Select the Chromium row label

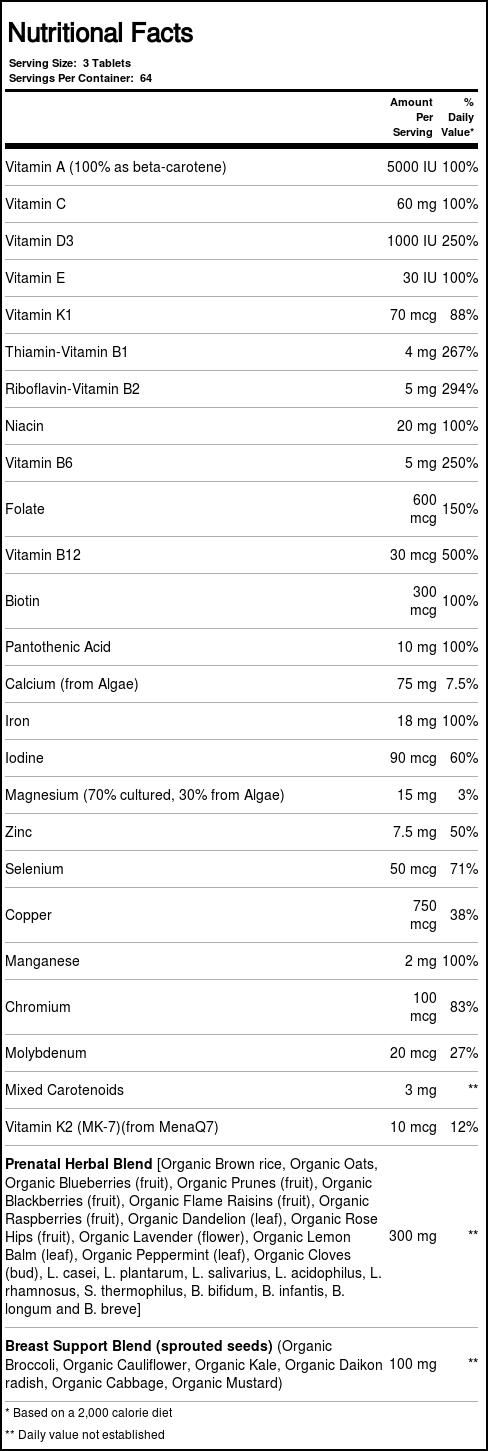point(36,1007)
